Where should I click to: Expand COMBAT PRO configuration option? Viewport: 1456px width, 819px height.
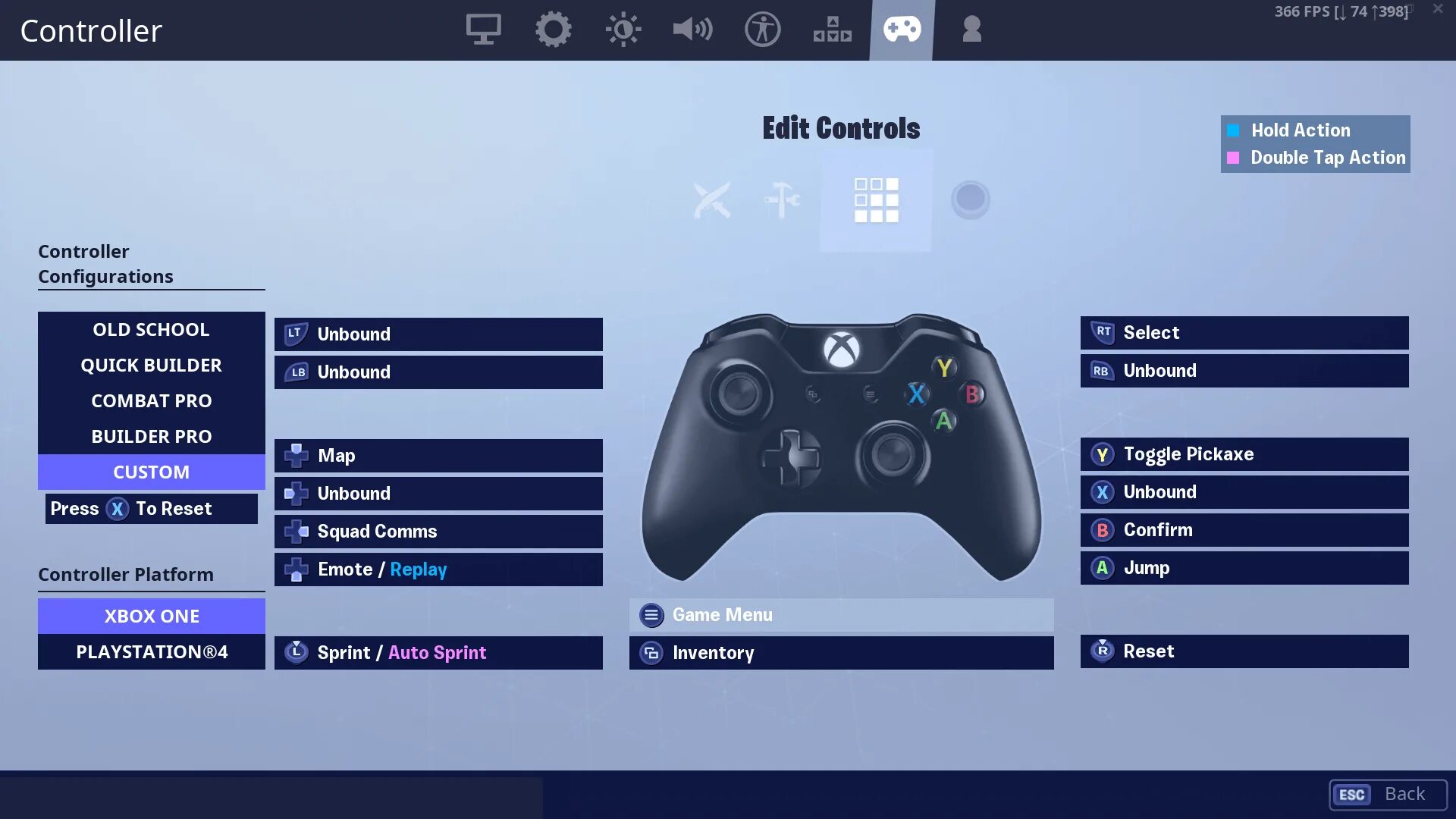tap(151, 400)
